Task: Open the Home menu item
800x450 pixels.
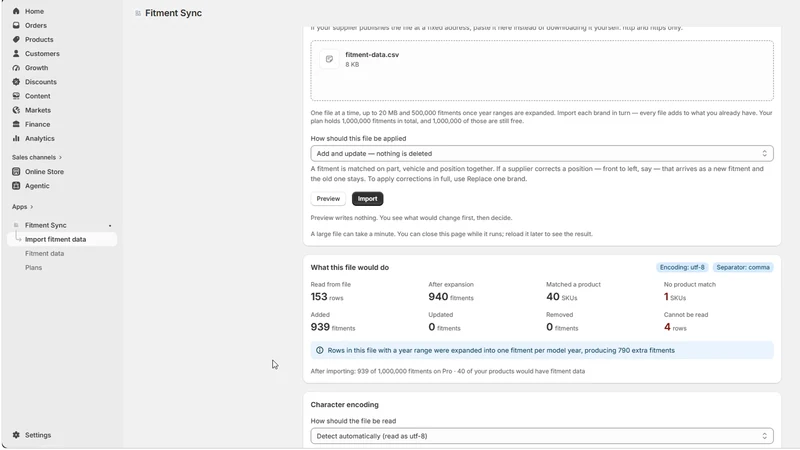Action: (34, 11)
